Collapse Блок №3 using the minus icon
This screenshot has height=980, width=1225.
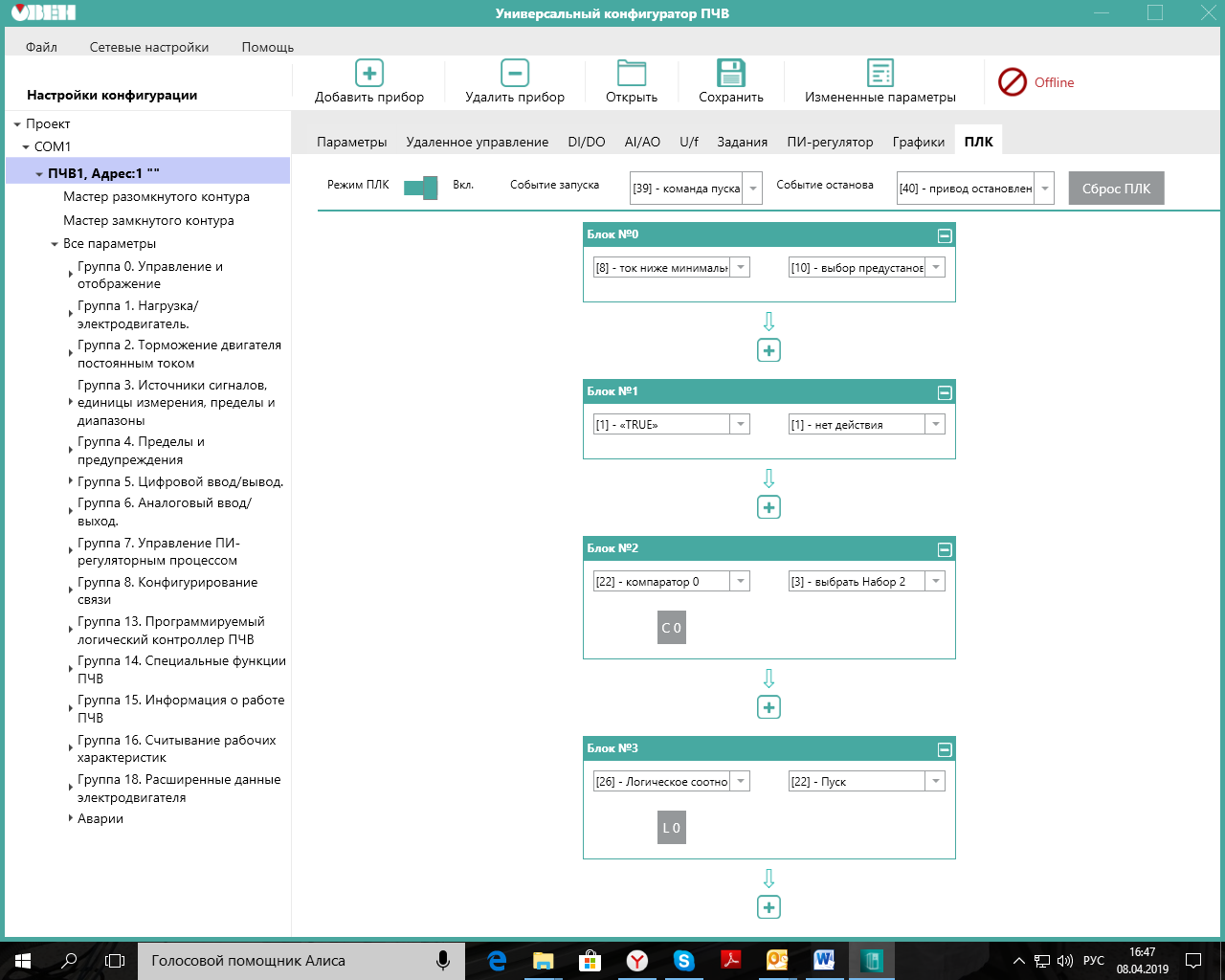(944, 749)
